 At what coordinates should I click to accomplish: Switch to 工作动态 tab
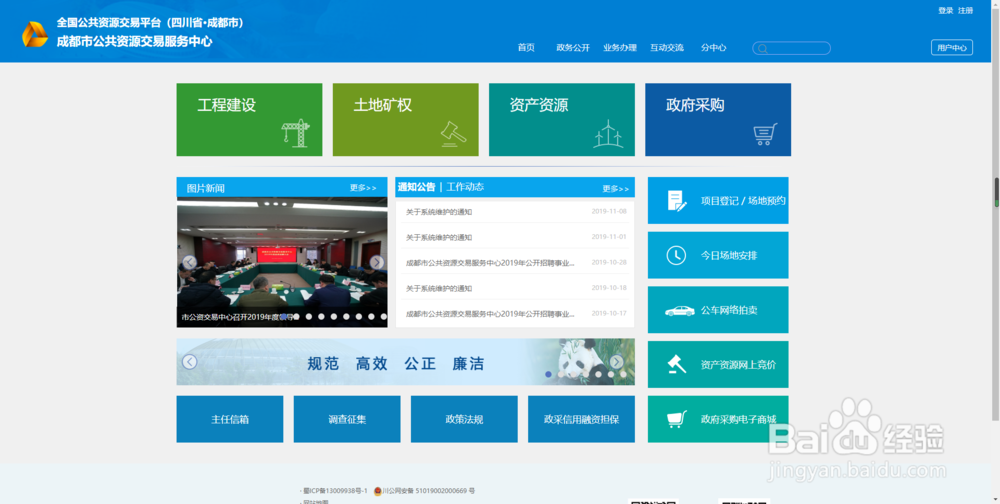tap(465, 187)
